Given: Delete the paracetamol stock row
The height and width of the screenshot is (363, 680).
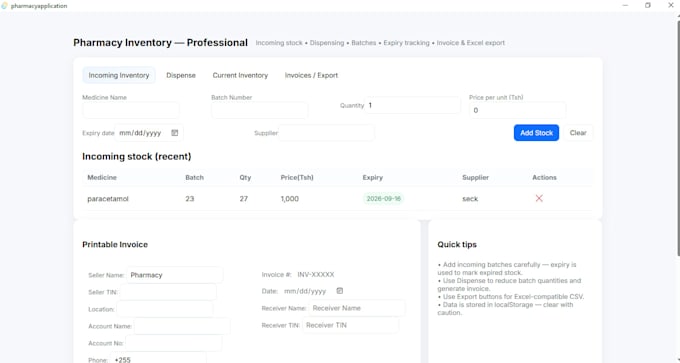Looking at the screenshot, I should (539, 198).
